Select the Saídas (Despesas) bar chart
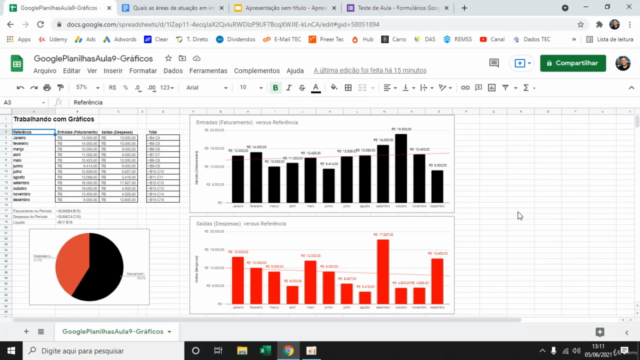Image resolution: width=640 pixels, height=360 pixels. click(322, 265)
